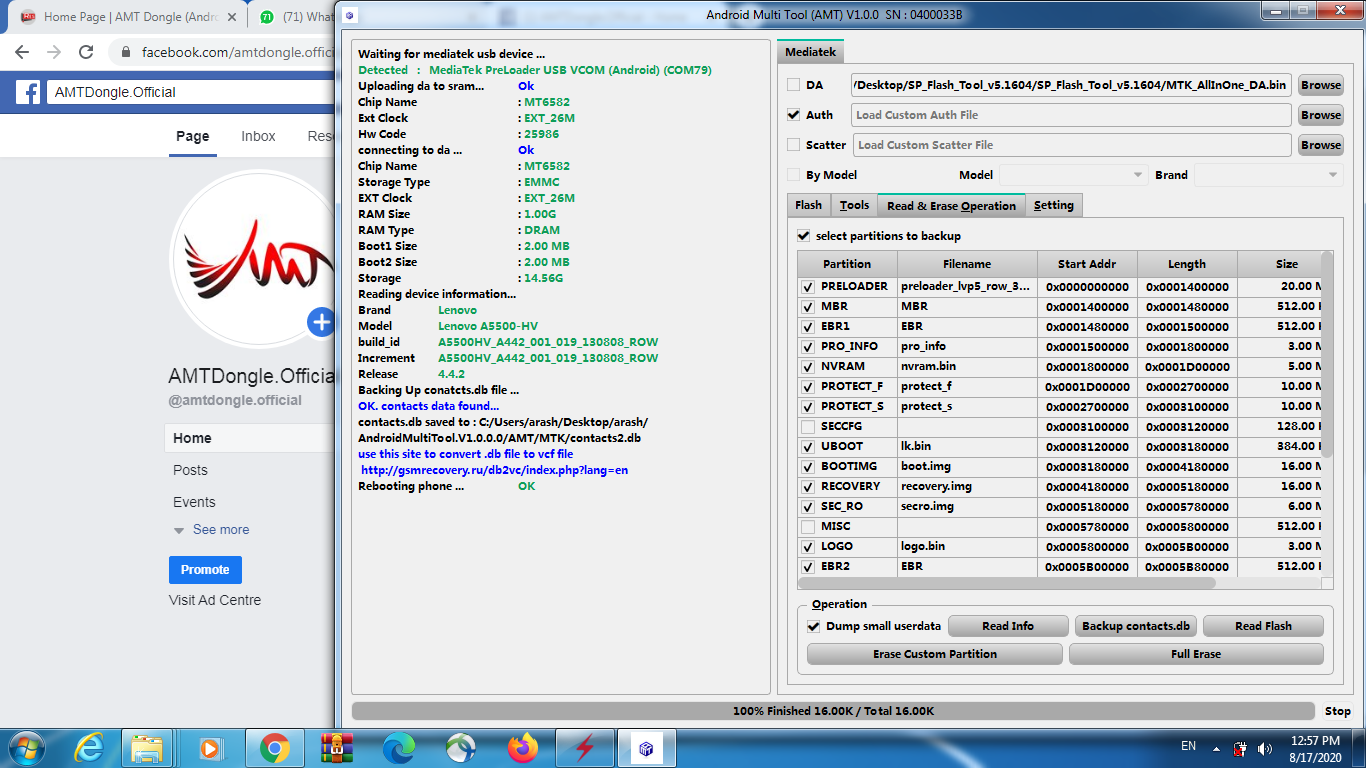Click Browse for the DA file
Viewport: 1366px width, 768px height.
[1321, 85]
